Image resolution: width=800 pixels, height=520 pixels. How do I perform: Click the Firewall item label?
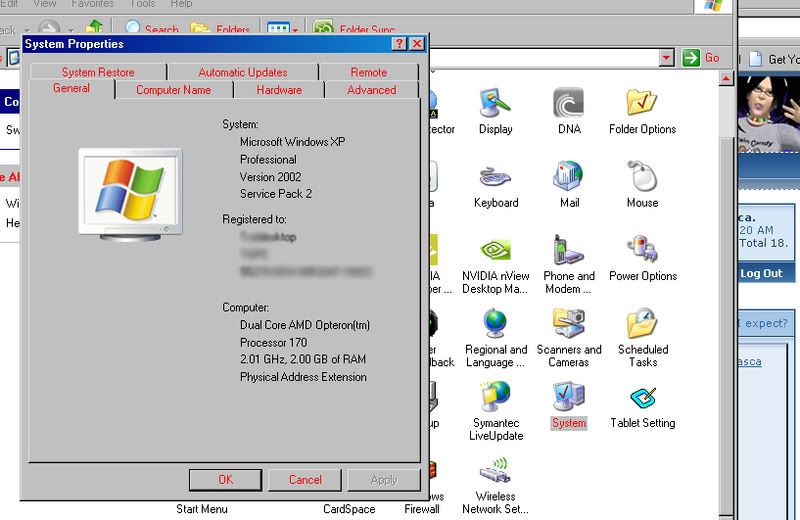tap(421, 509)
